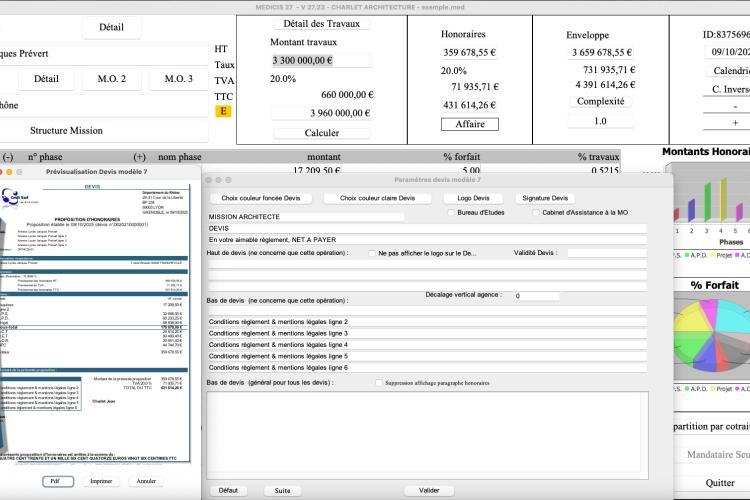Click the (-) remove phase control
Viewport: 750px width, 500px height.
(x=8, y=157)
